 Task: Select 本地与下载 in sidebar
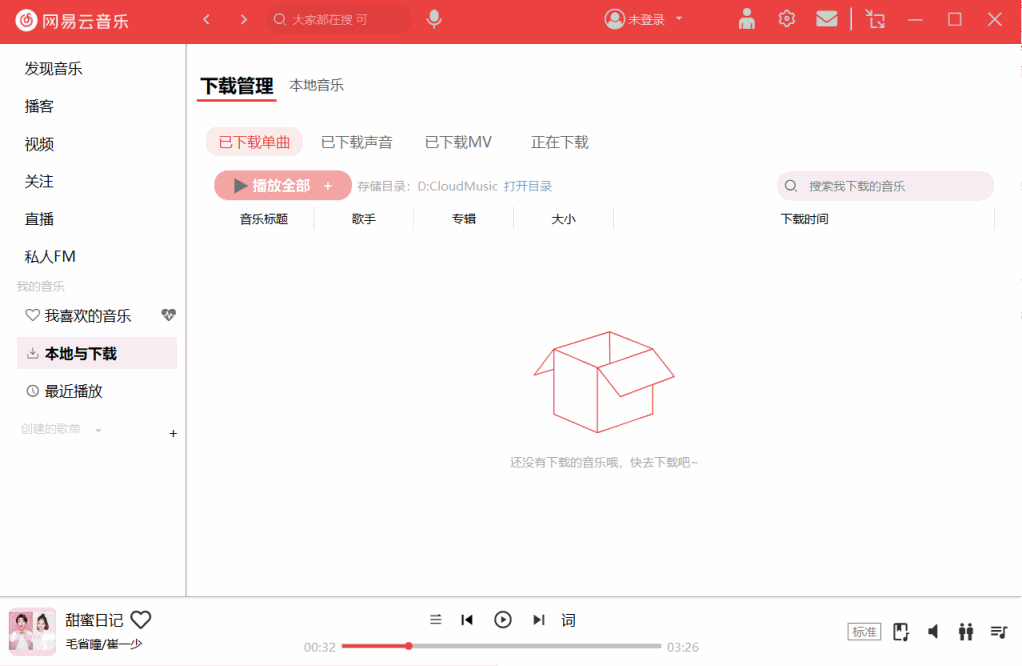(96, 353)
